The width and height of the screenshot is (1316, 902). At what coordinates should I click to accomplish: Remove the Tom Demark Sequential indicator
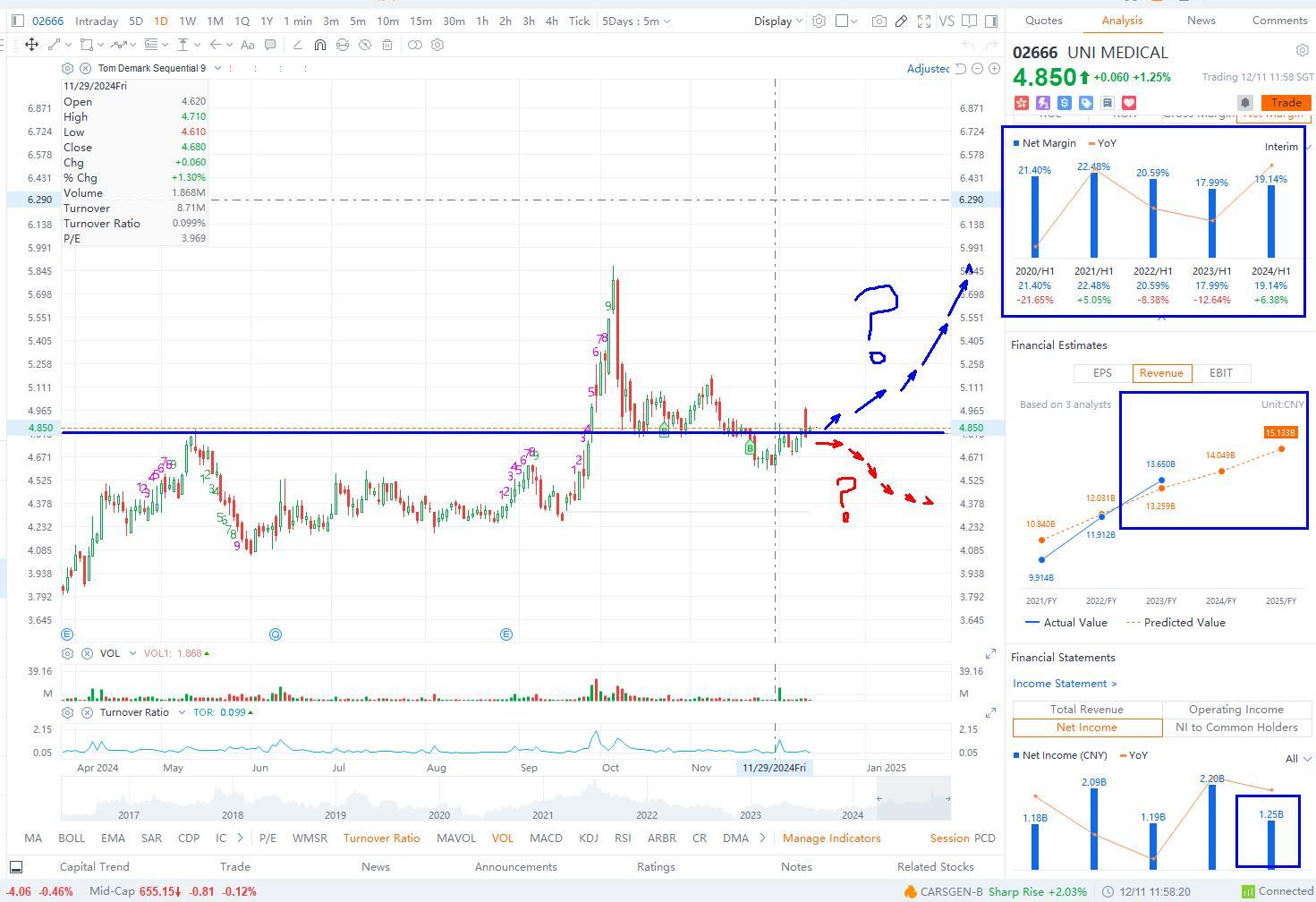(x=85, y=68)
